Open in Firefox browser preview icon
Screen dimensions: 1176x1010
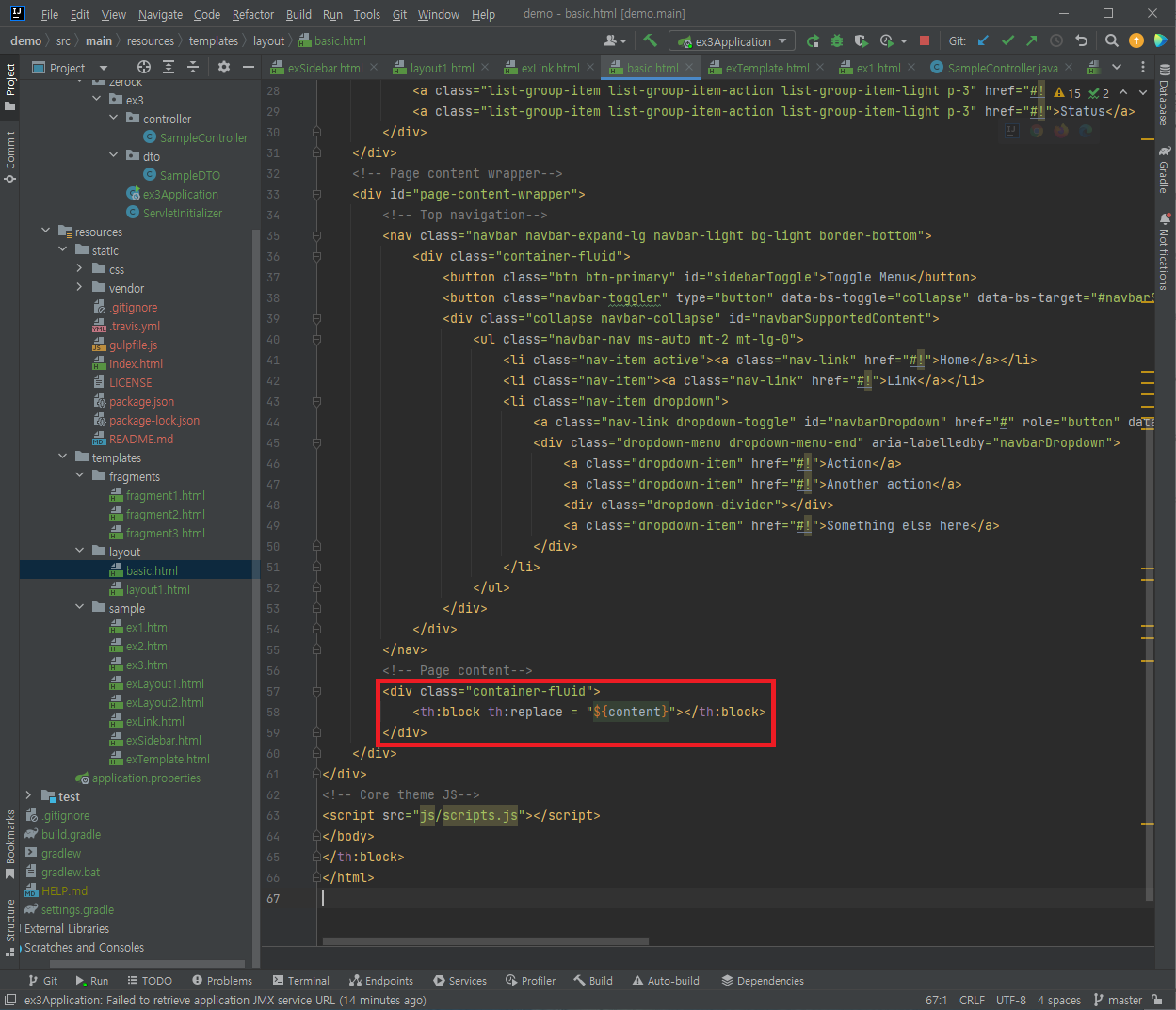pyautogui.click(x=1061, y=131)
